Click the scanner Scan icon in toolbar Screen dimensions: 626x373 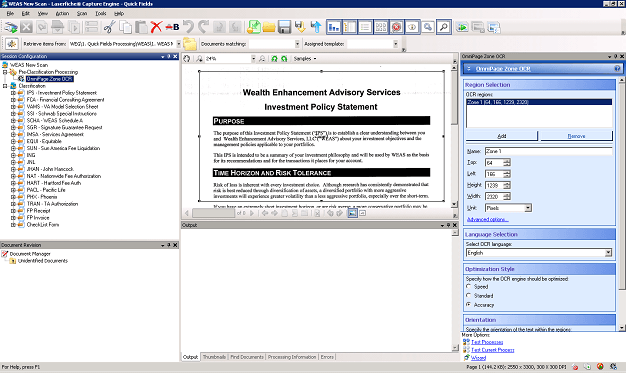click(11, 27)
